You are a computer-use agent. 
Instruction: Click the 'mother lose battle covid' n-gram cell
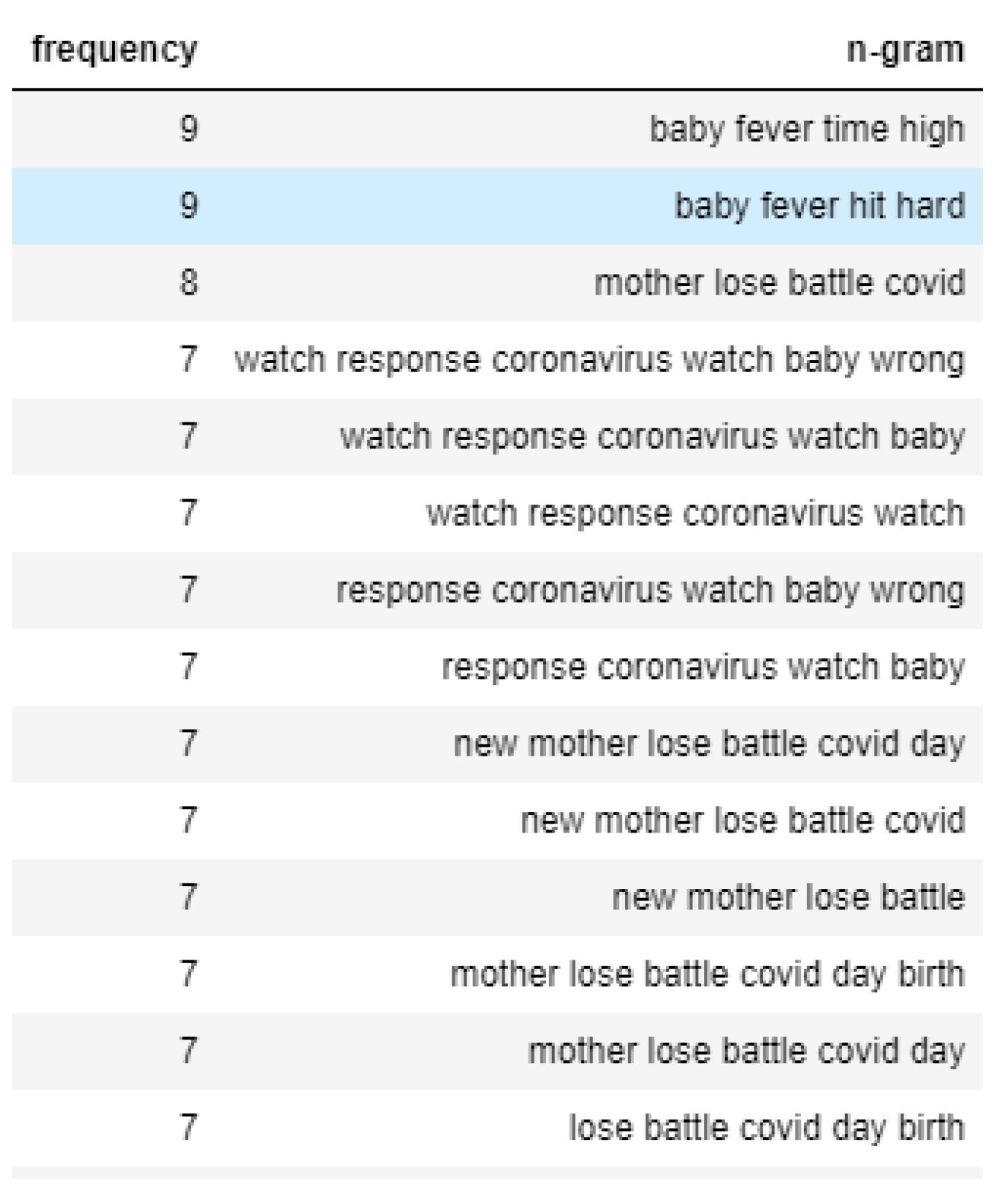coord(779,283)
